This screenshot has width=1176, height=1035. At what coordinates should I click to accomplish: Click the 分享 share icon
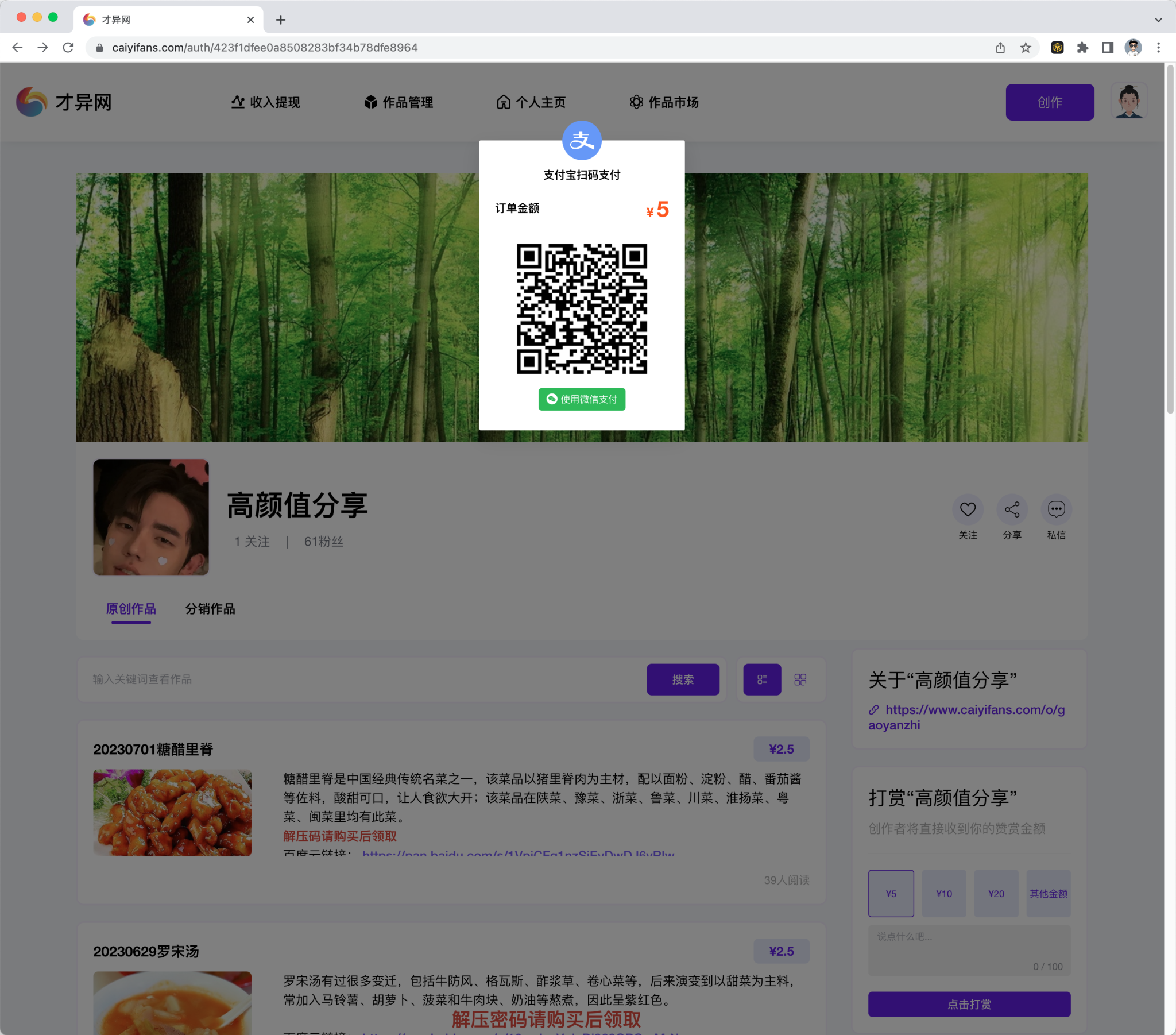click(x=1012, y=509)
